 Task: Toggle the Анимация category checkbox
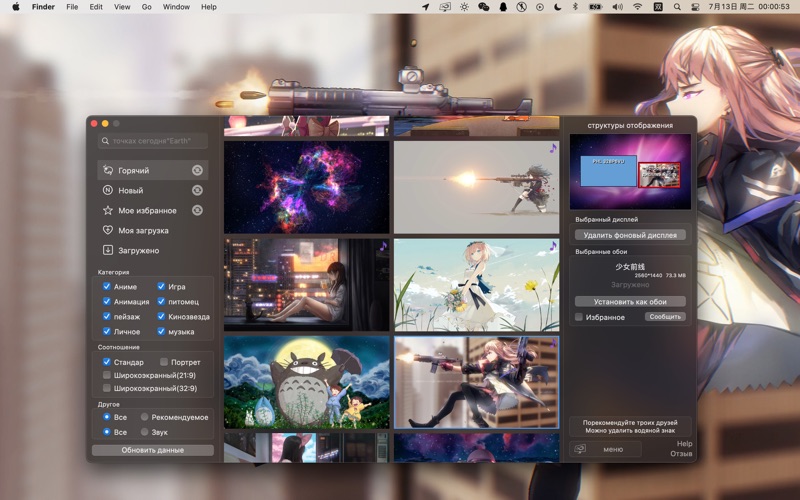pyautogui.click(x=107, y=301)
